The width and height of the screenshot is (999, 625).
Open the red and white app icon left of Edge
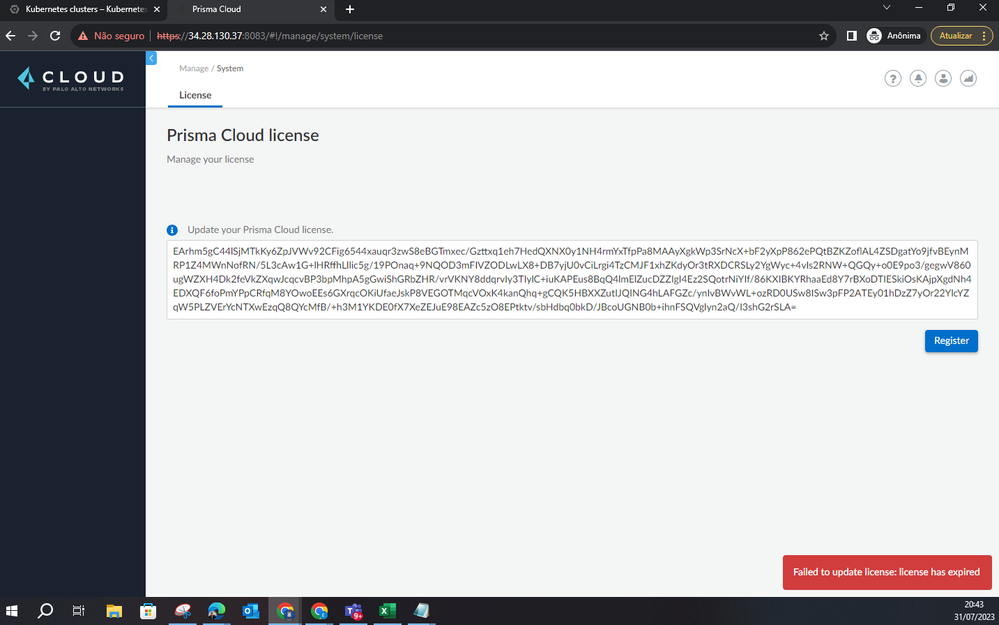[183, 611]
